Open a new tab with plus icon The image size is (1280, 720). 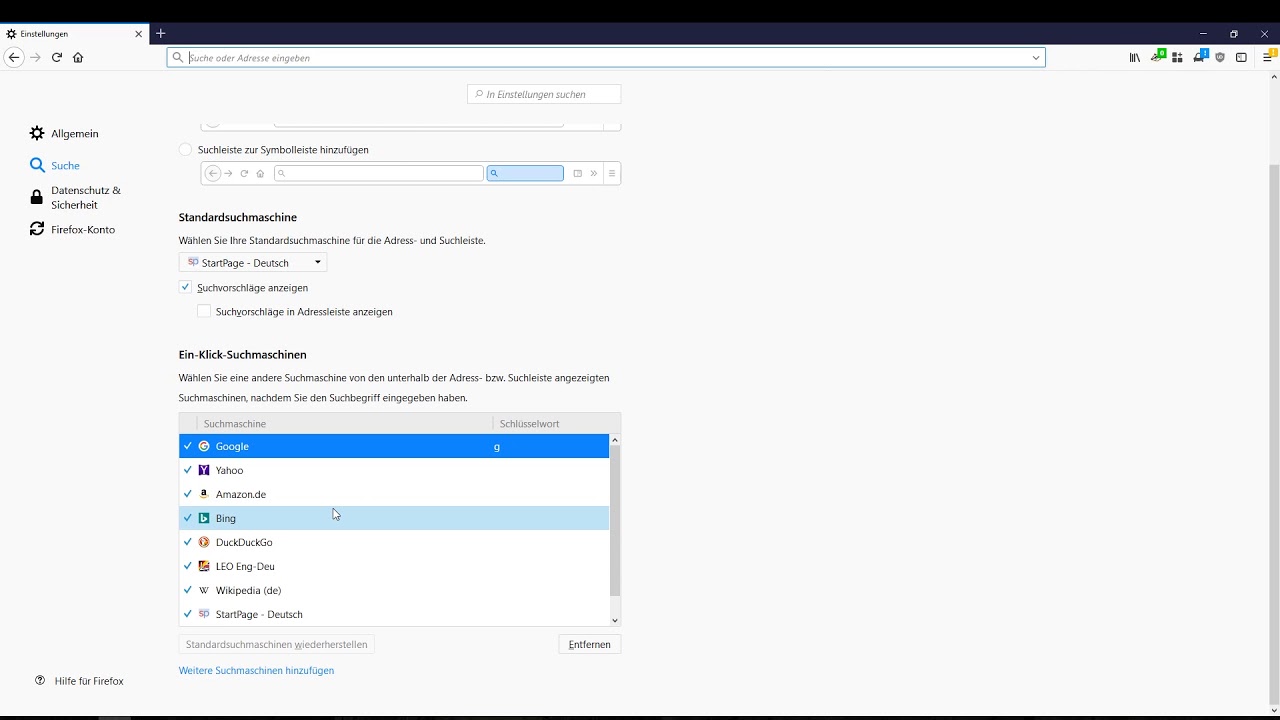(161, 34)
